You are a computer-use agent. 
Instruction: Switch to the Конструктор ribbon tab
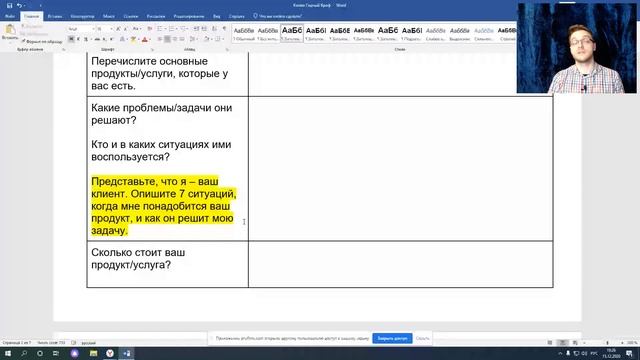click(82, 16)
